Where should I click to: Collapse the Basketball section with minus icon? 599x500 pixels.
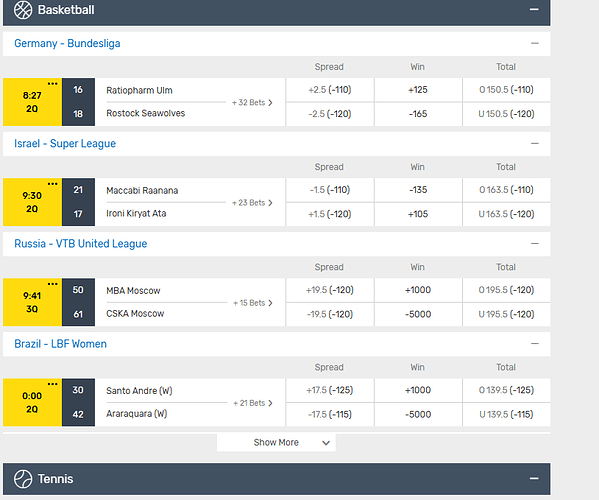click(534, 10)
